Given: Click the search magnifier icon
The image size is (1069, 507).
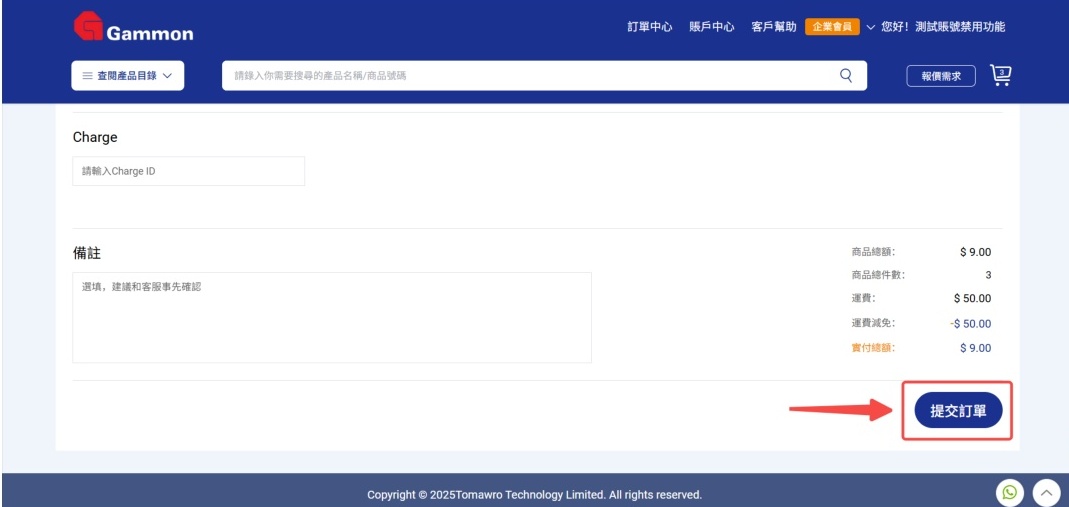Looking at the screenshot, I should pyautogui.click(x=846, y=75).
